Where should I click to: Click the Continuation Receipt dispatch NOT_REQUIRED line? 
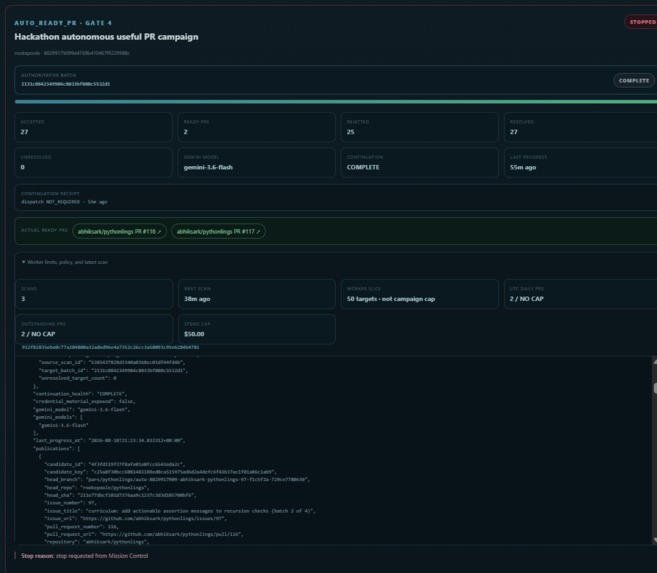[64, 202]
